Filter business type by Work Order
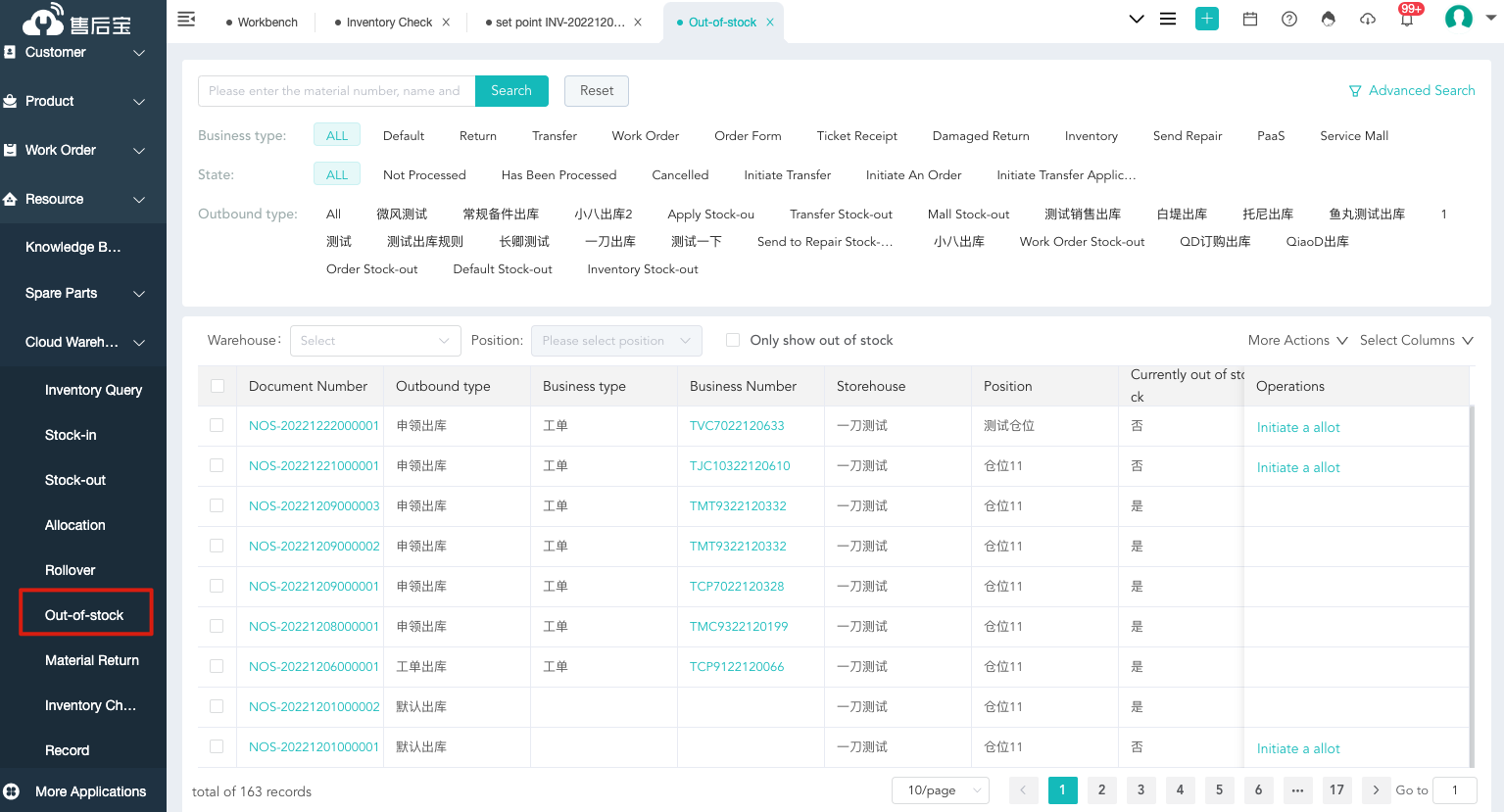This screenshot has height=812, width=1504. coord(646,136)
